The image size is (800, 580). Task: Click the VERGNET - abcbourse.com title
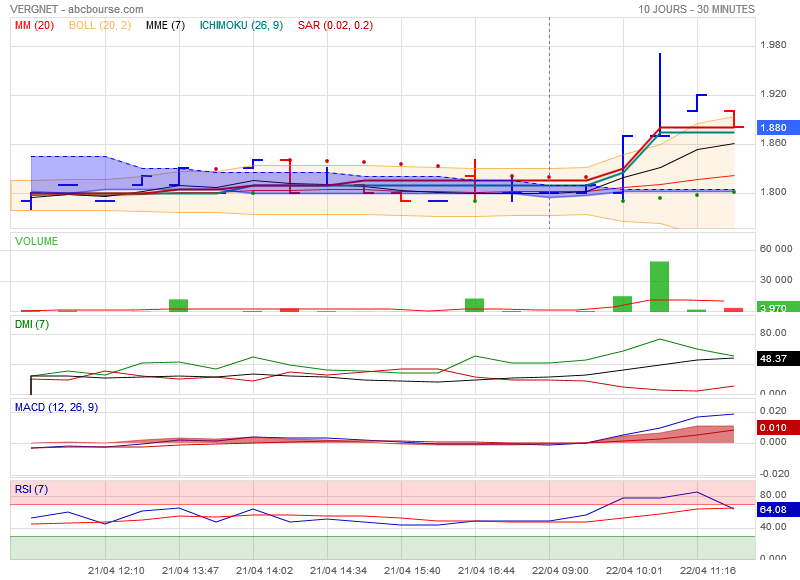(77, 9)
